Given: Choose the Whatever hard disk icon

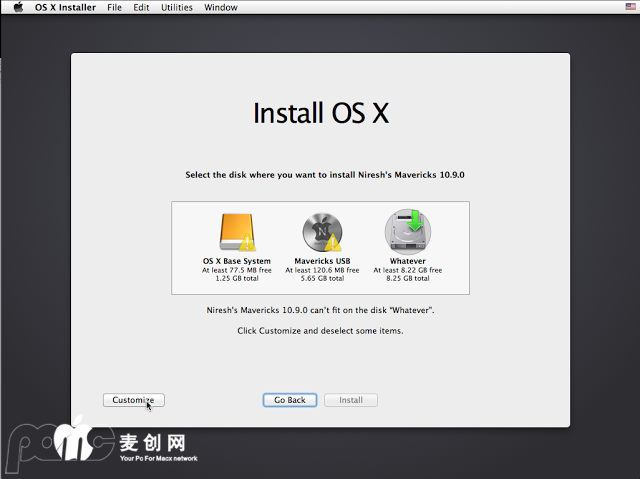Looking at the screenshot, I should pos(407,231).
